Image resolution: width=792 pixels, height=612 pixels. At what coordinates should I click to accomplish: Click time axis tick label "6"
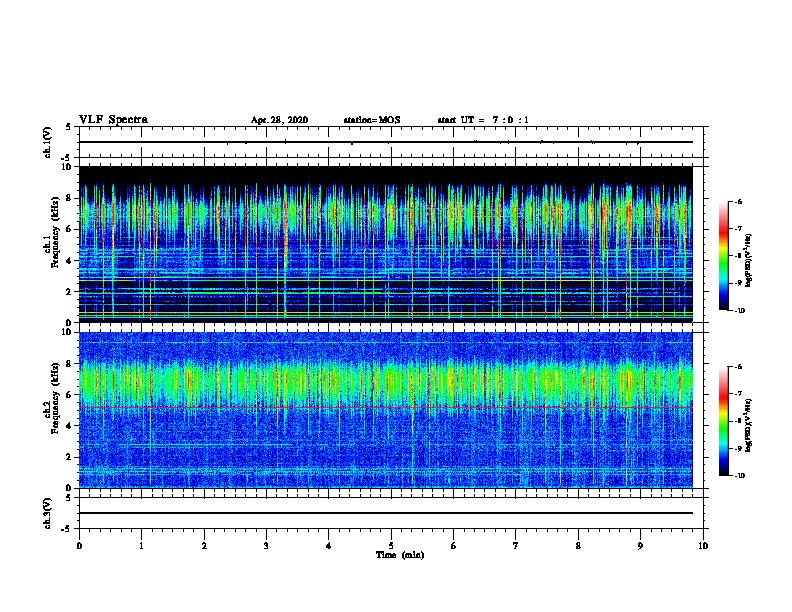(454, 546)
